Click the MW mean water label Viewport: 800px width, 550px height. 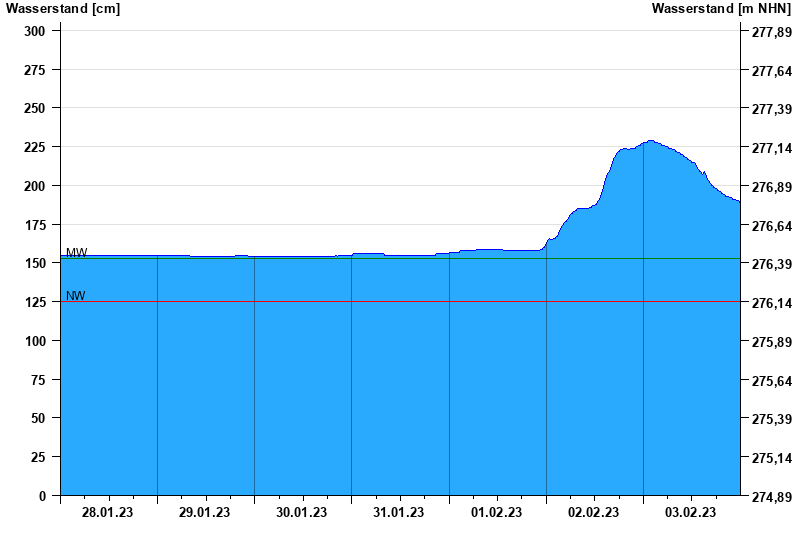click(x=77, y=253)
